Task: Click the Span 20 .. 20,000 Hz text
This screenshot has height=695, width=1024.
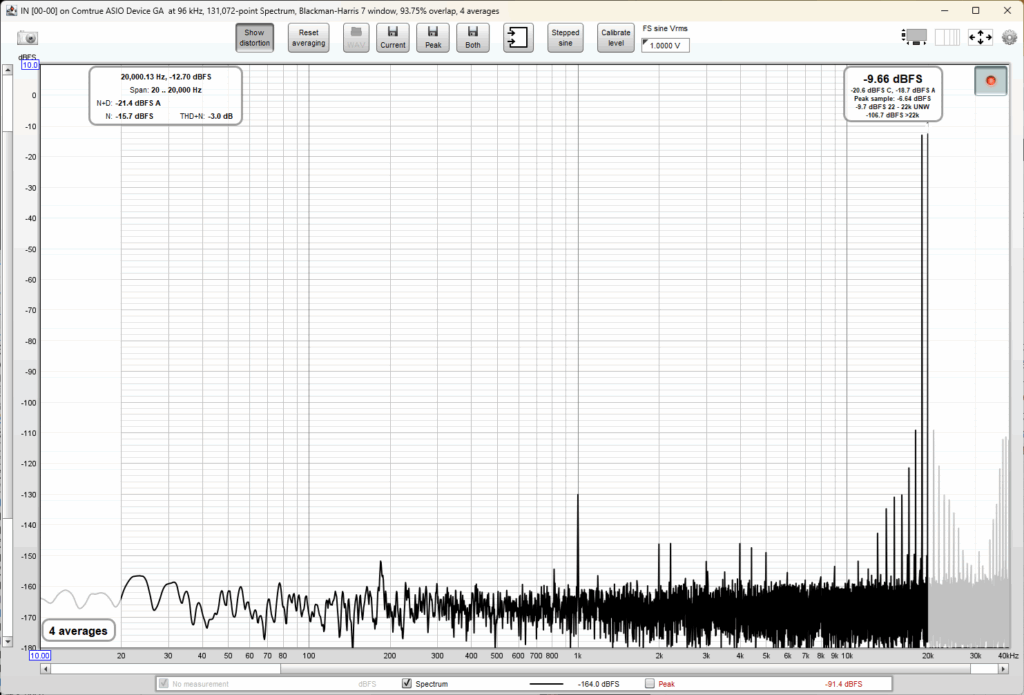Action: [165, 90]
